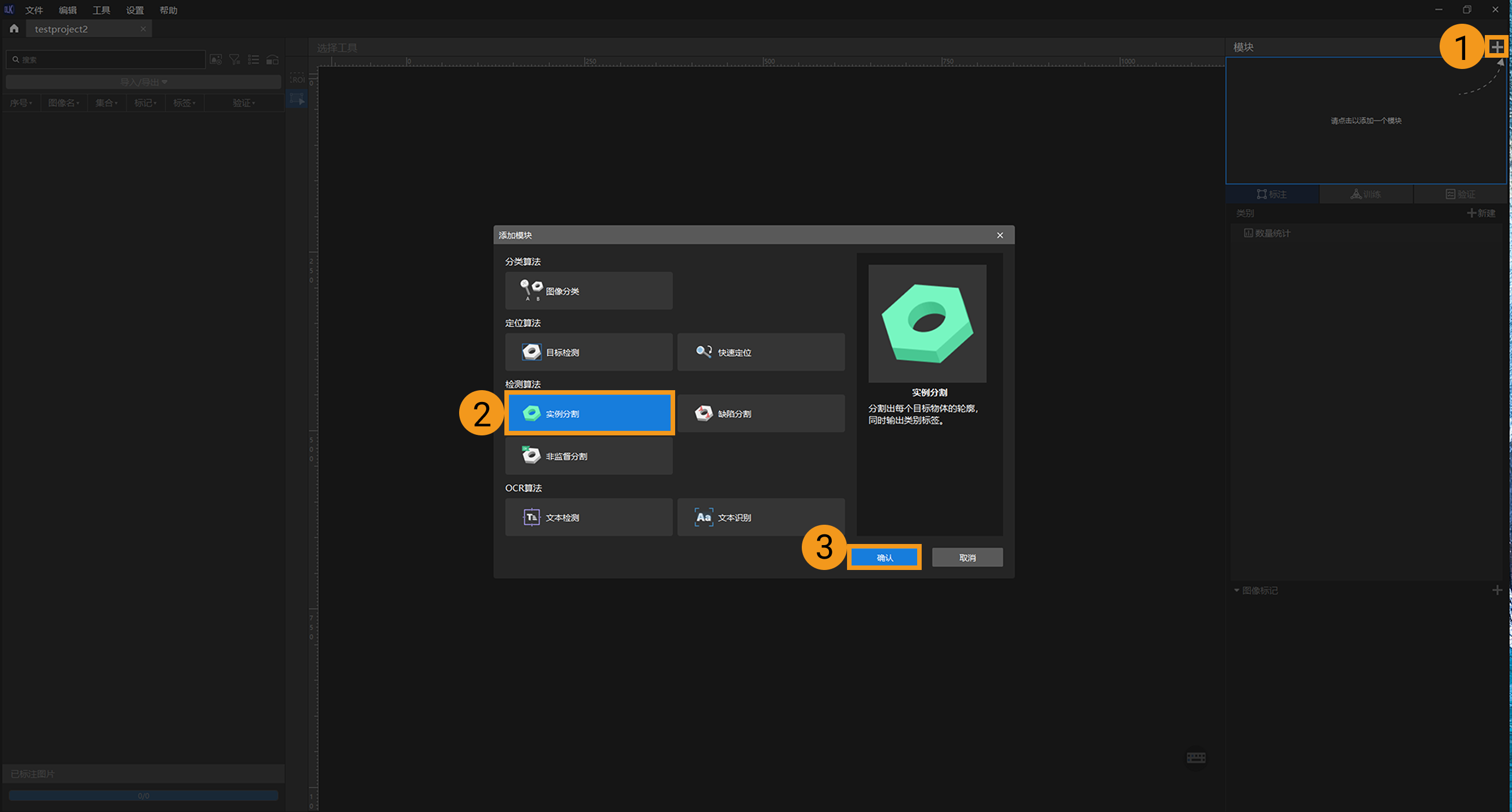The image size is (1512, 812).
Task: Select the 文本检测 text detection module
Action: [x=588, y=517]
